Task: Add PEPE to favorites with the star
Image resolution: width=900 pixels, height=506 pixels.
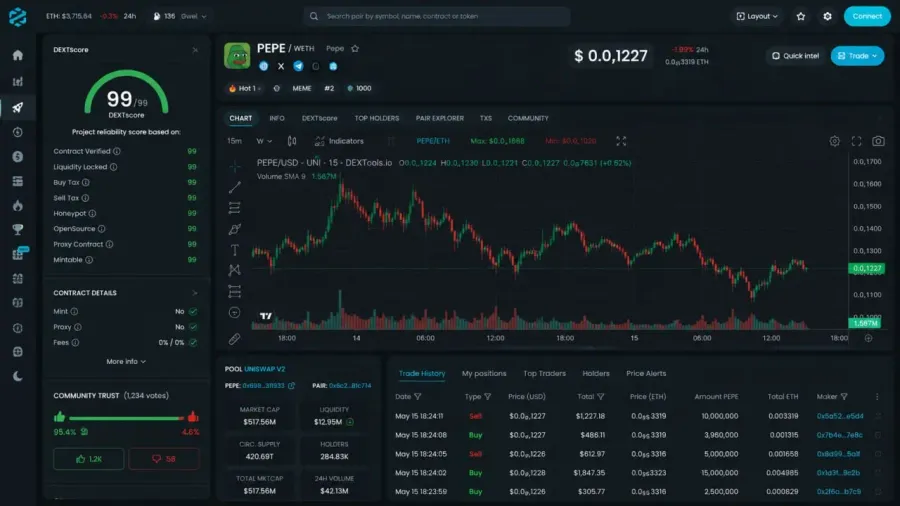Action: coord(355,49)
